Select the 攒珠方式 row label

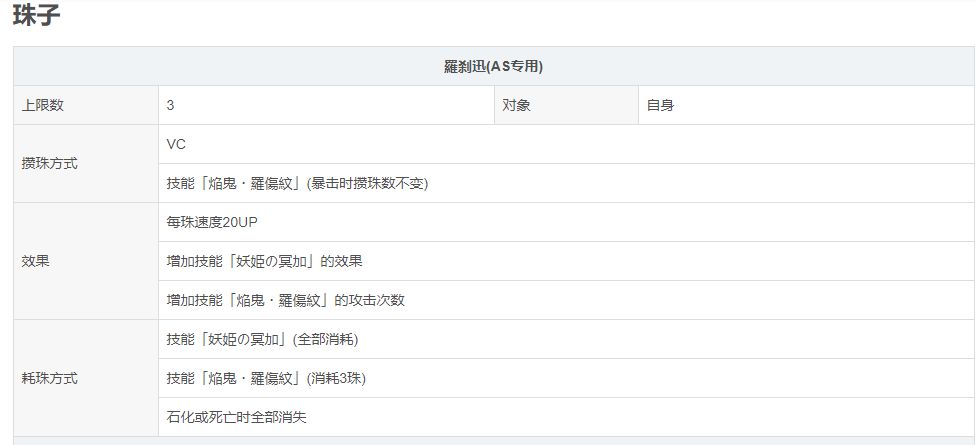point(49,163)
